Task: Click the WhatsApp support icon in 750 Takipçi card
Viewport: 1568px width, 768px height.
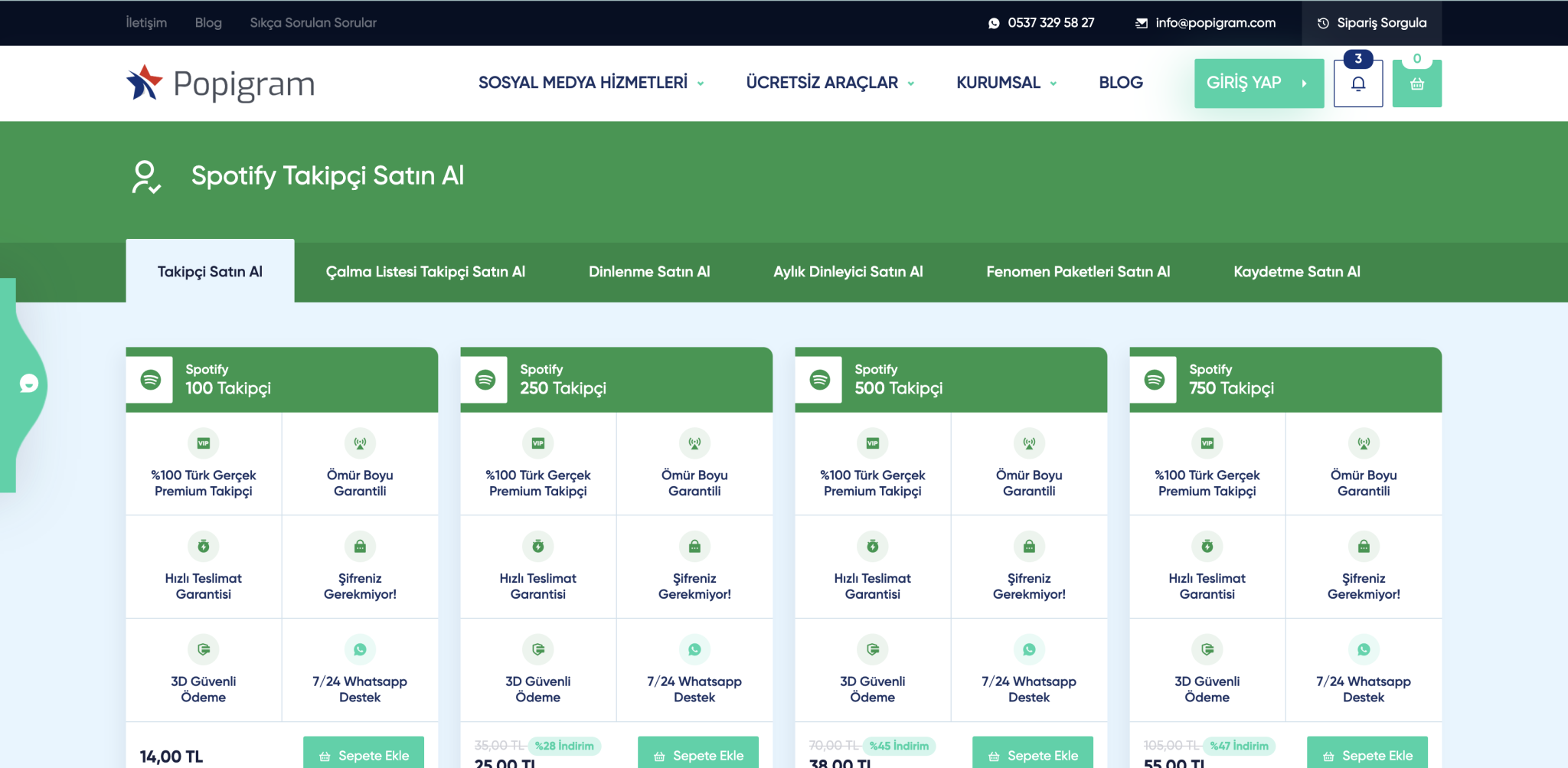Action: tap(1364, 649)
